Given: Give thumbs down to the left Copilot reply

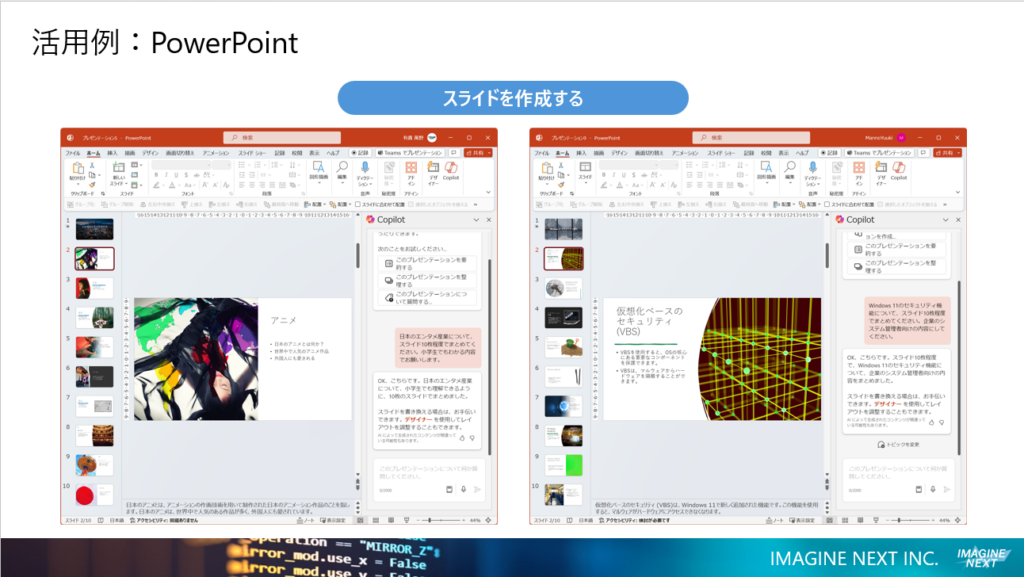Looking at the screenshot, I should (x=472, y=438).
